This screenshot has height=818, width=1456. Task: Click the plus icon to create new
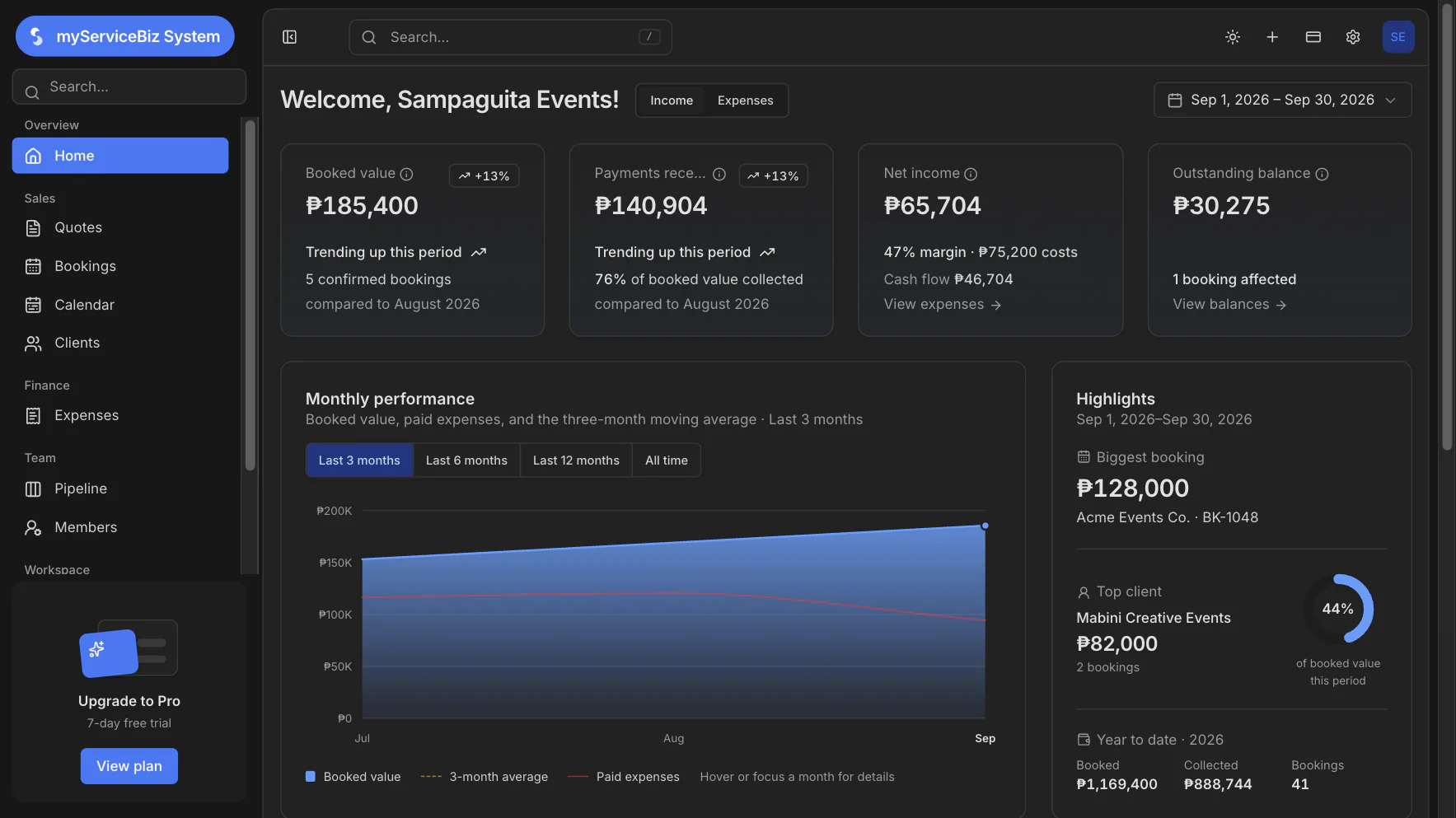tap(1272, 37)
